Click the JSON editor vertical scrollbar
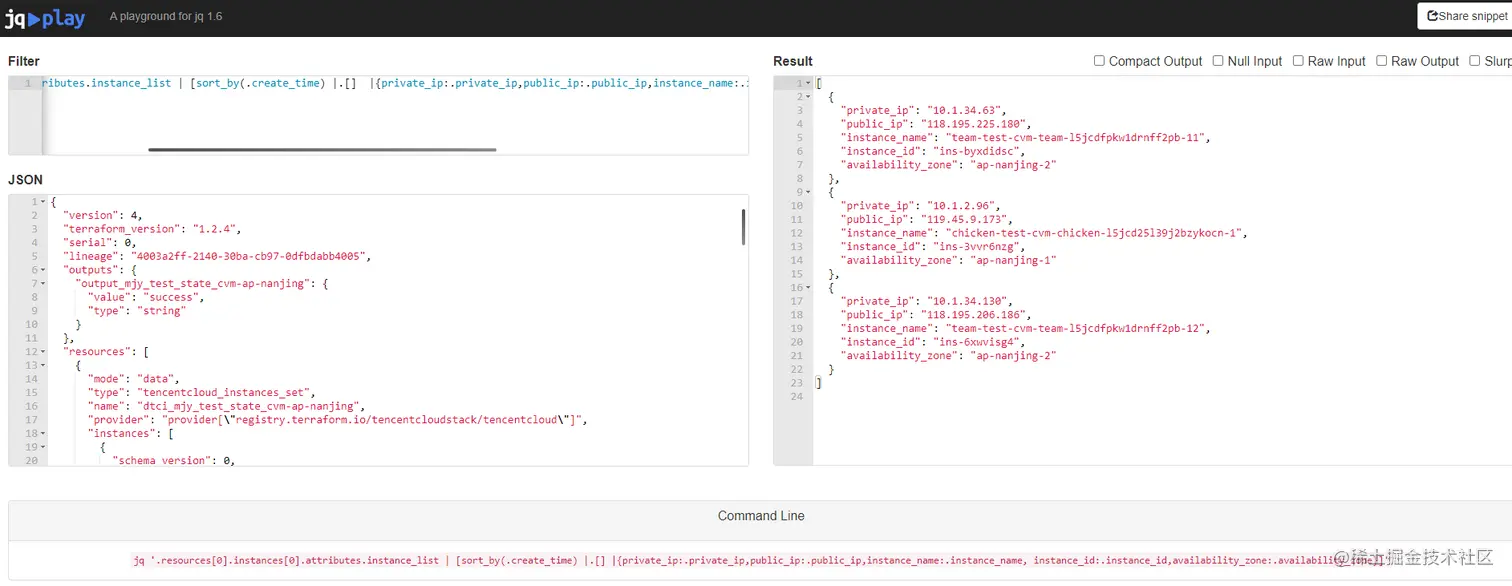 (x=743, y=227)
